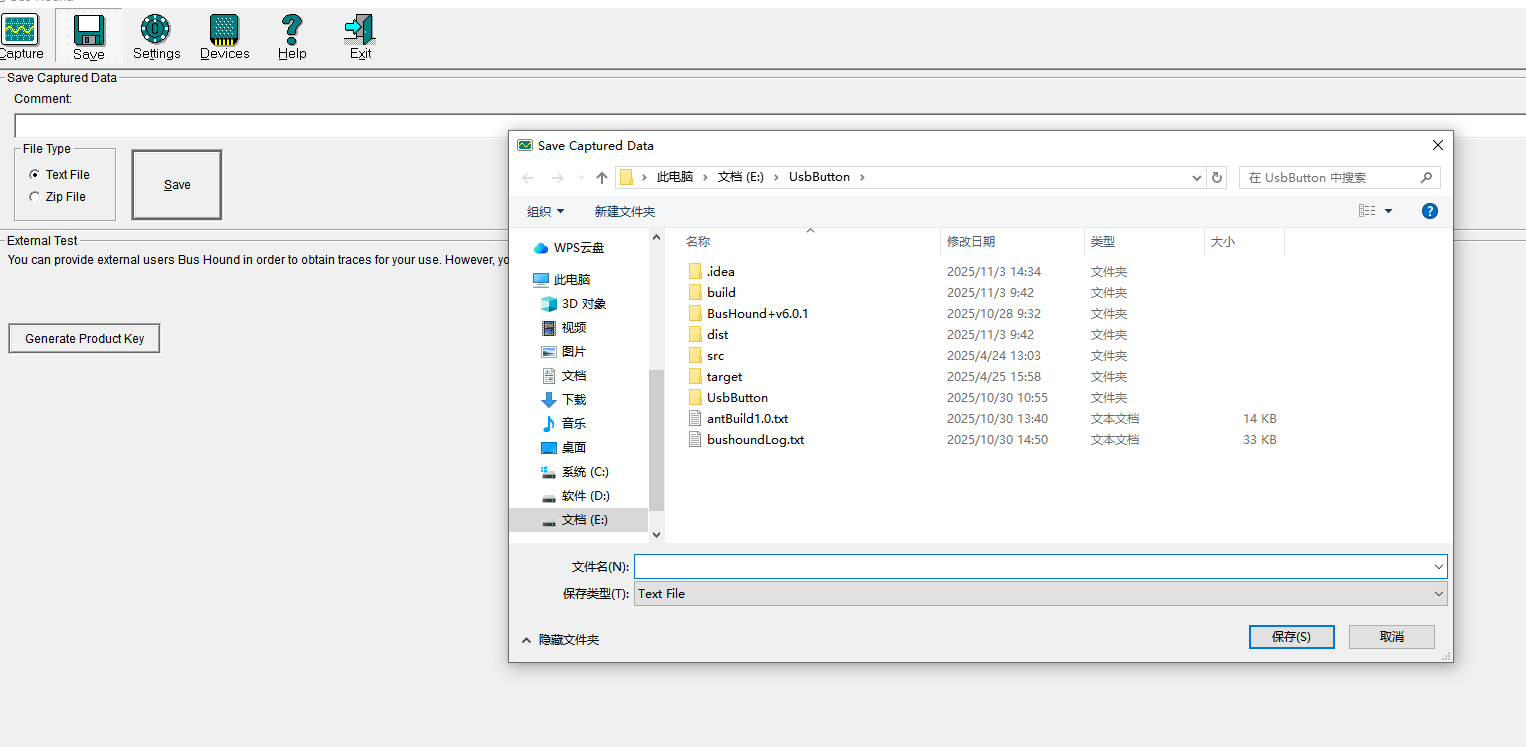Screen dimensions: 1526x747
Task: Click the Save floppy disk toolbar icon
Action: pos(89,38)
